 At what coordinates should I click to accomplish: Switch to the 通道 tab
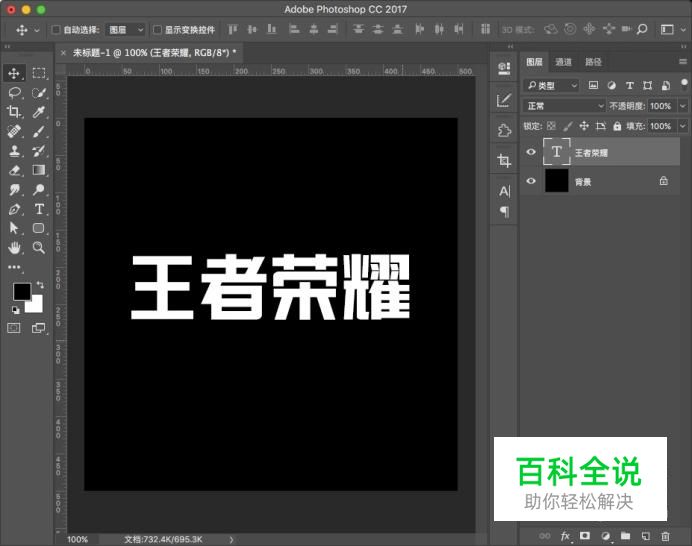pyautogui.click(x=564, y=62)
